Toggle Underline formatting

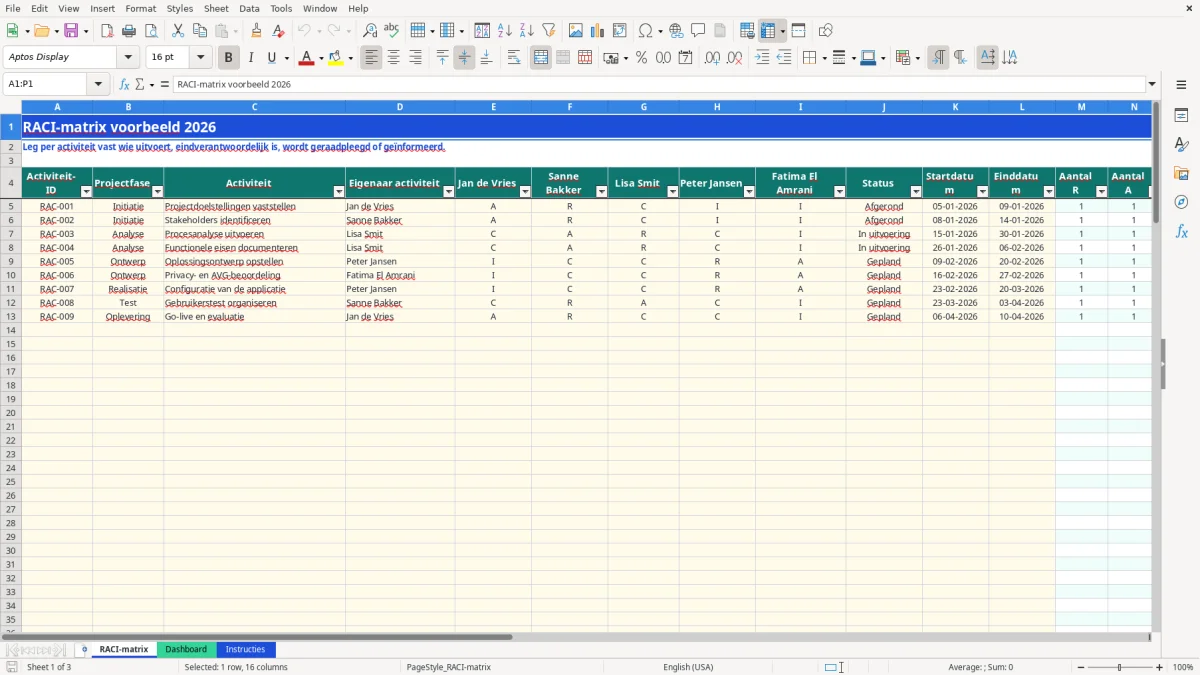point(271,58)
